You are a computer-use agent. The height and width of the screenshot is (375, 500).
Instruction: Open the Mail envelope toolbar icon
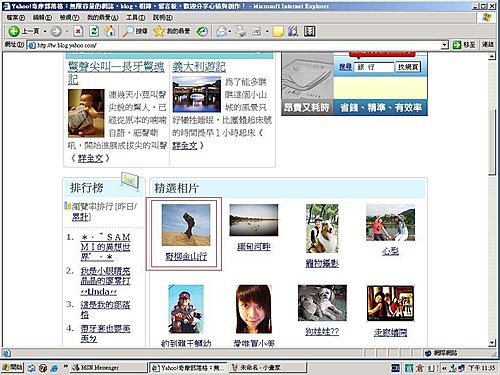pyautogui.click(x=221, y=31)
